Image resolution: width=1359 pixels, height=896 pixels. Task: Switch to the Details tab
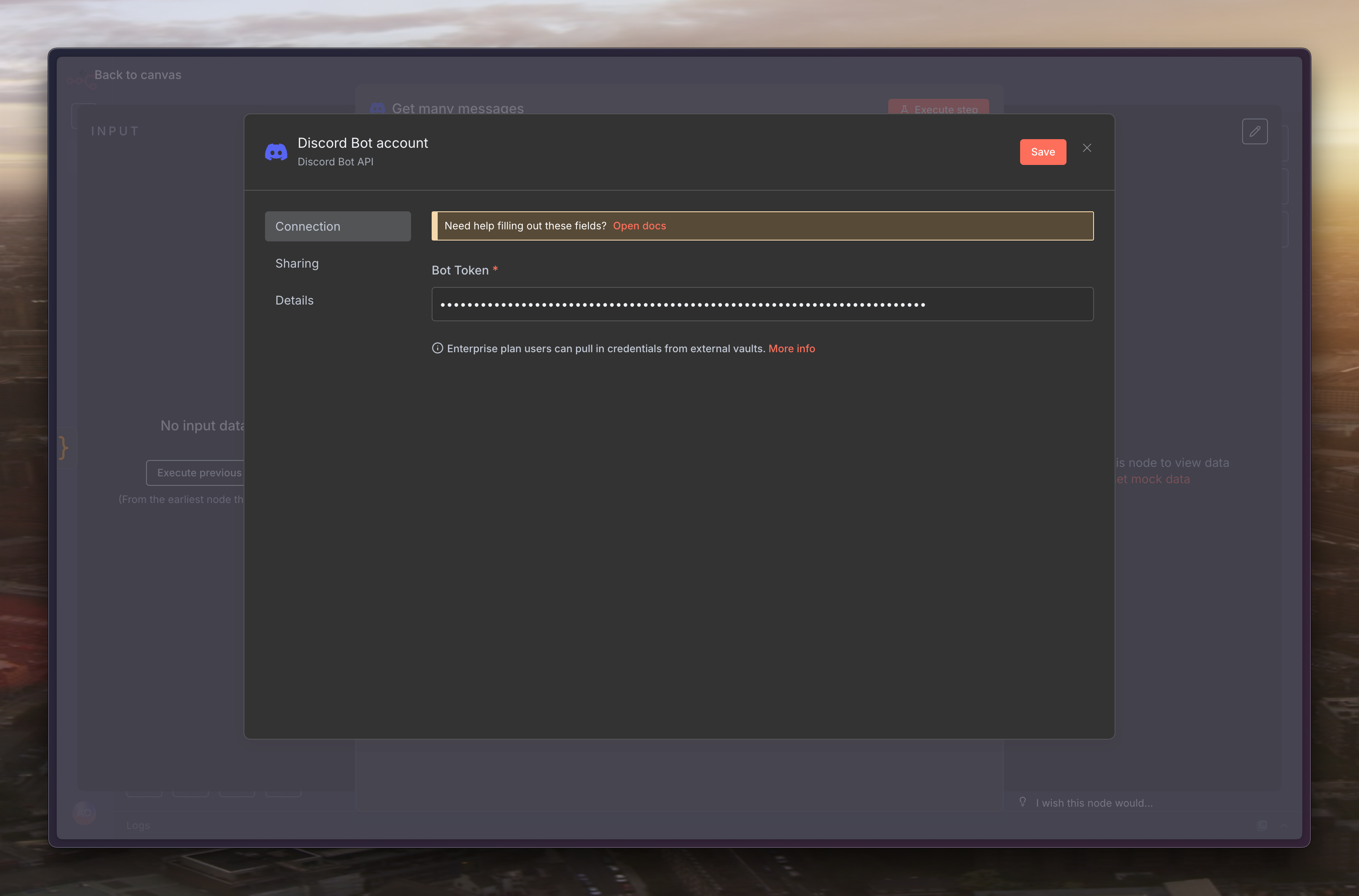tap(294, 301)
